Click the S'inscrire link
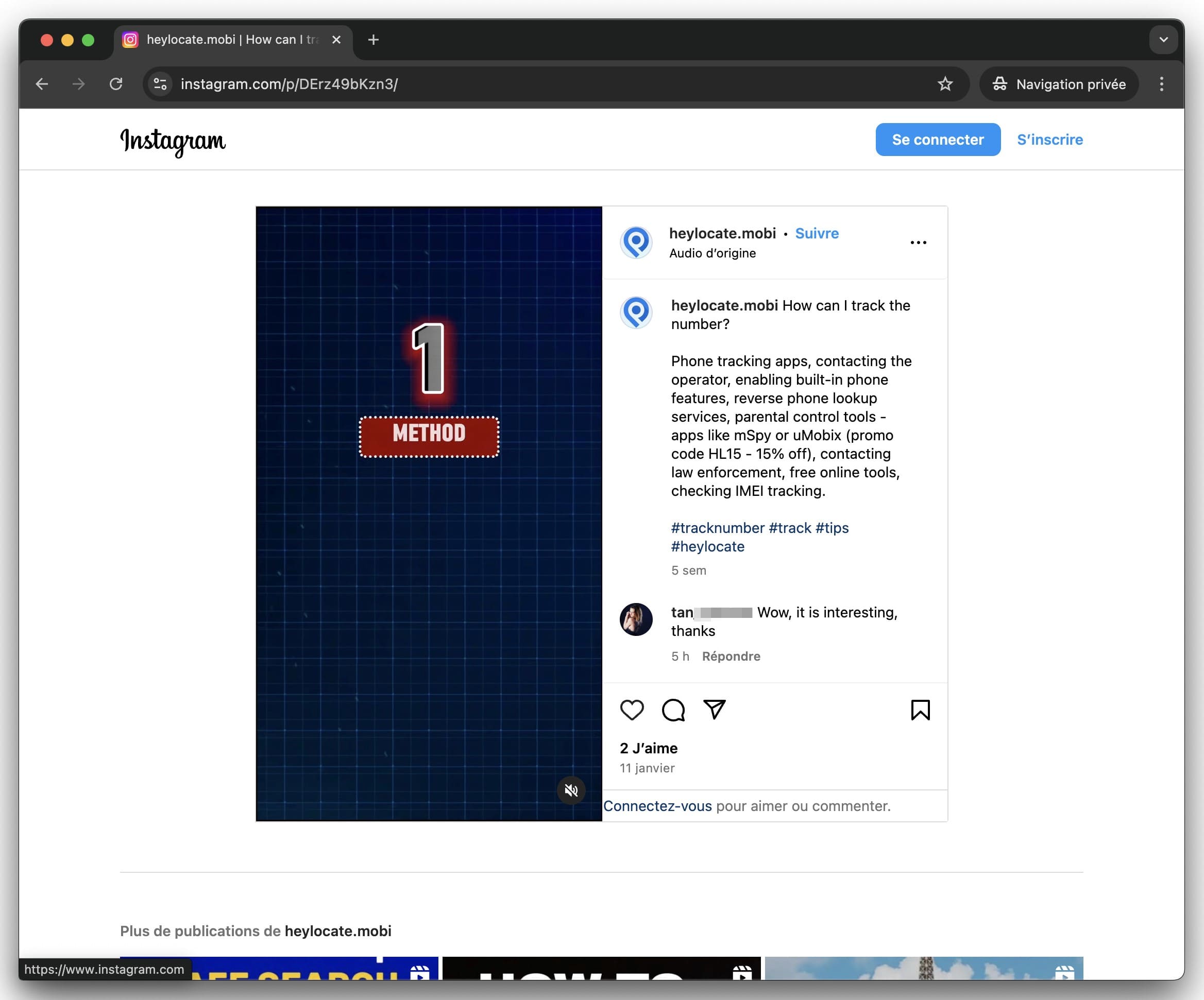The height and width of the screenshot is (1000, 1204). click(1049, 139)
